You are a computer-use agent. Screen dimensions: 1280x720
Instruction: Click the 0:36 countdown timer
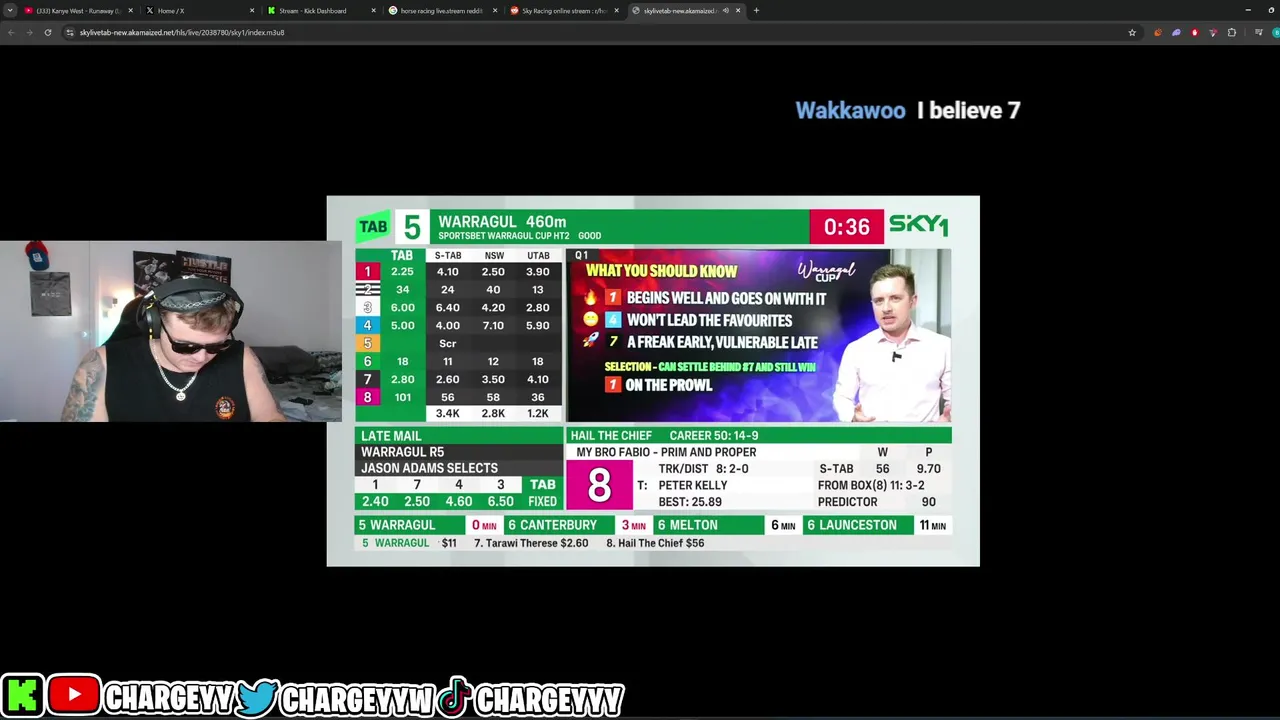[x=847, y=227]
